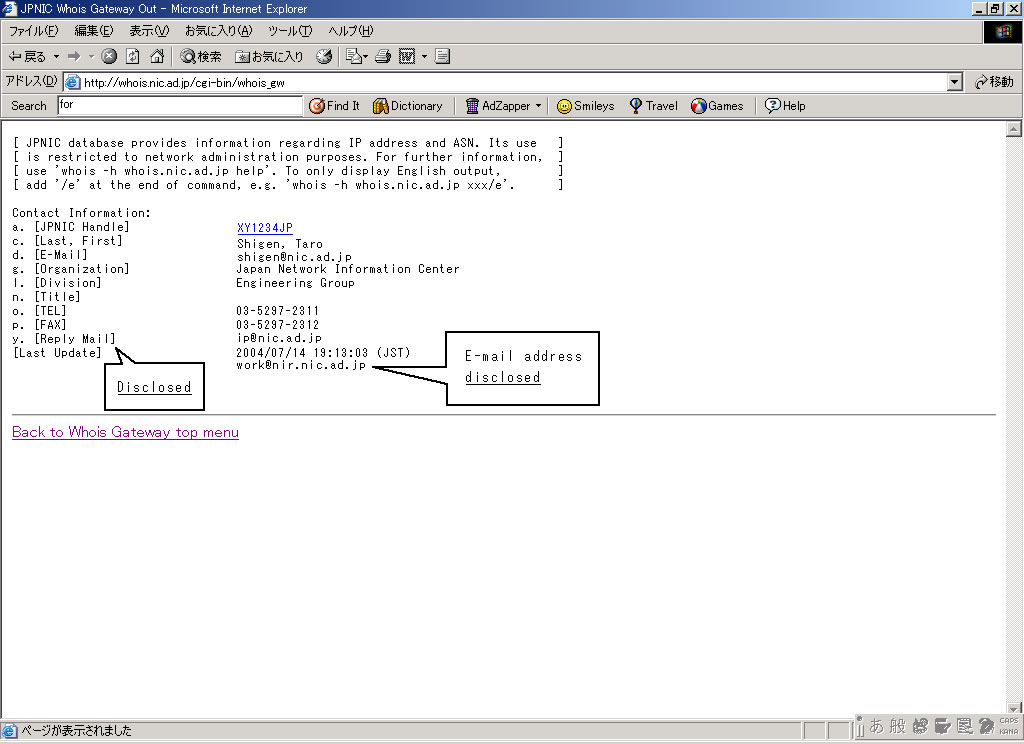Print the page with the printer icon
The image size is (1024, 744).
[x=383, y=57]
